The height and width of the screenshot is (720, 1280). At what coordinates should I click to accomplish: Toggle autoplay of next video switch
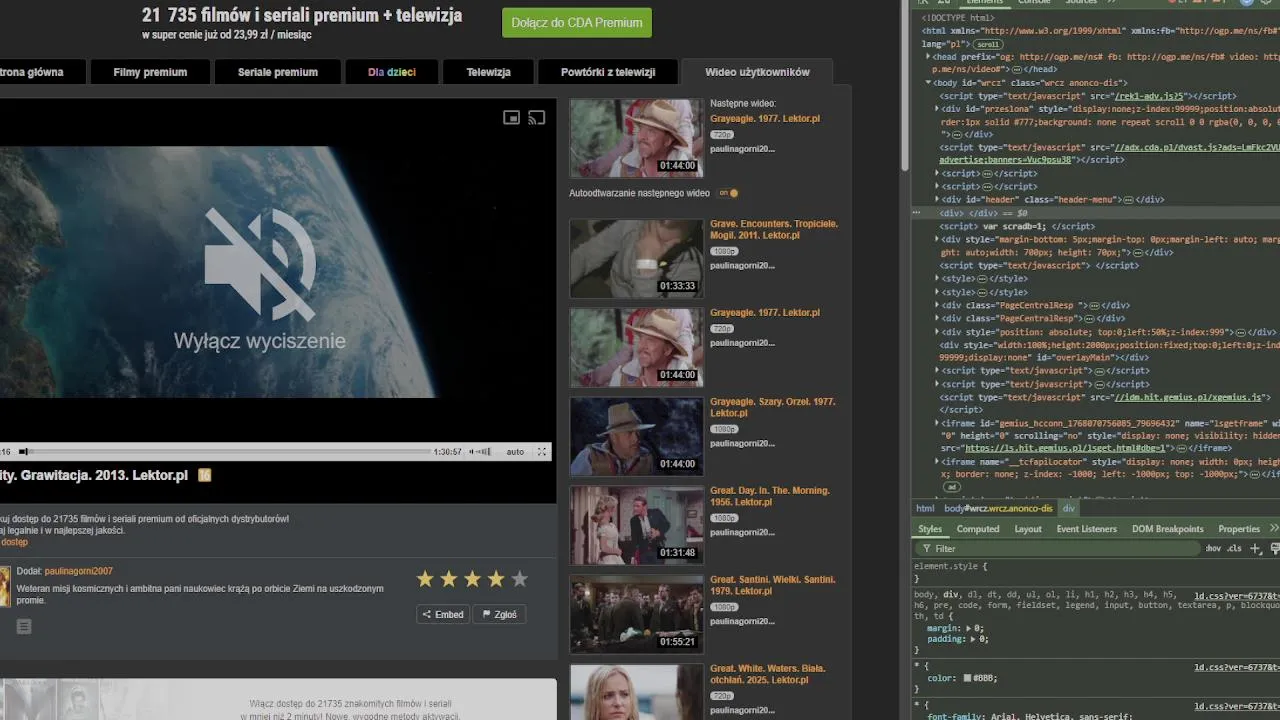[x=729, y=193]
